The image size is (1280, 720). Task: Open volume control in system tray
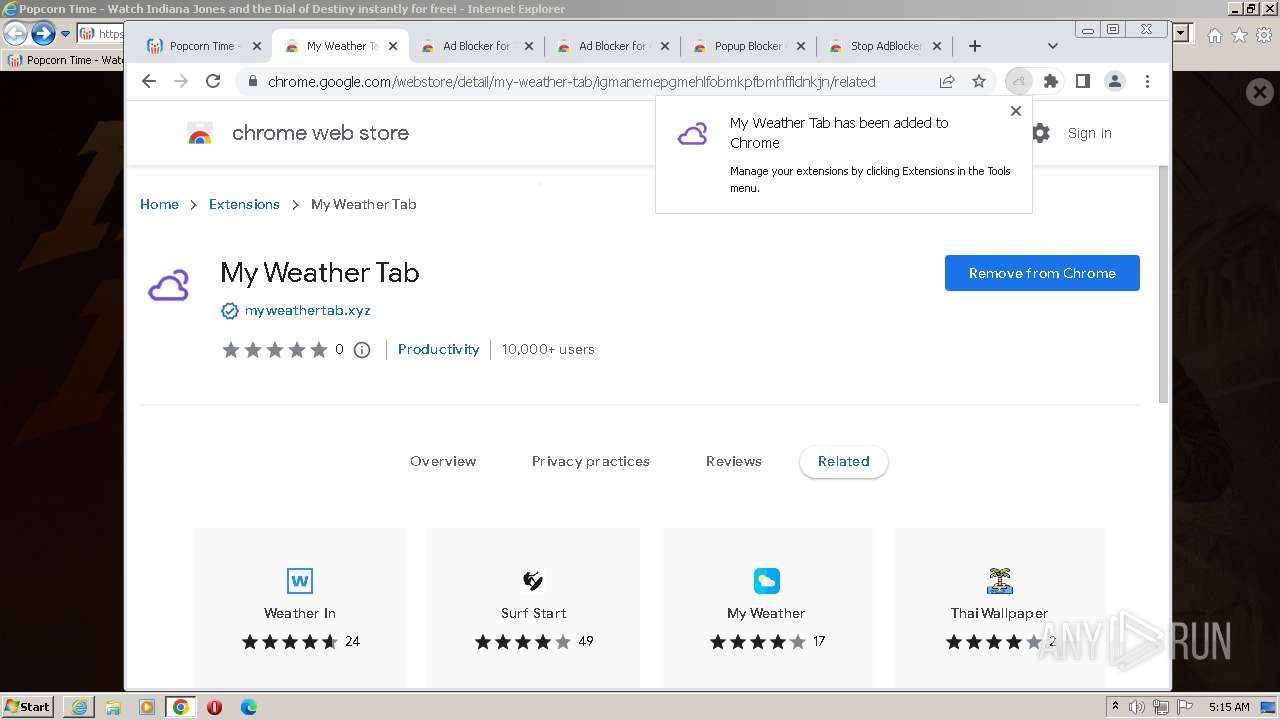[1138, 707]
